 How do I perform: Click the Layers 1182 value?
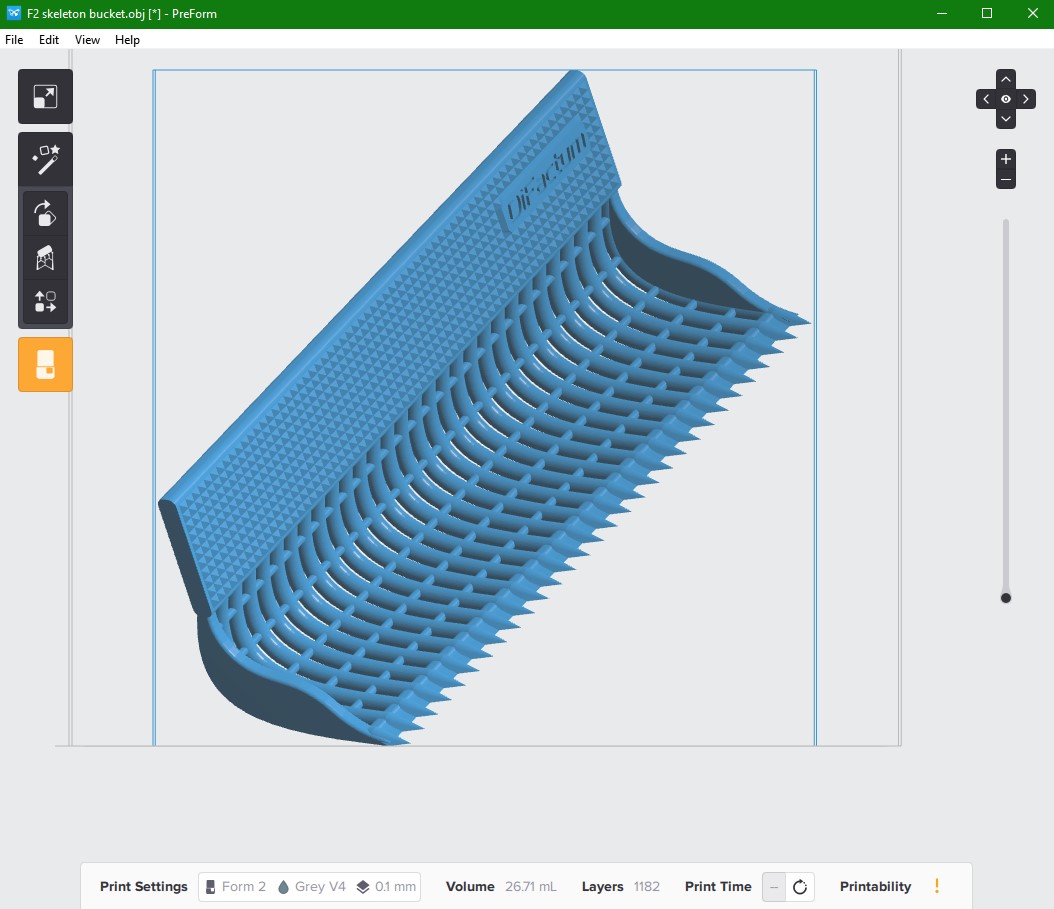tap(647, 887)
